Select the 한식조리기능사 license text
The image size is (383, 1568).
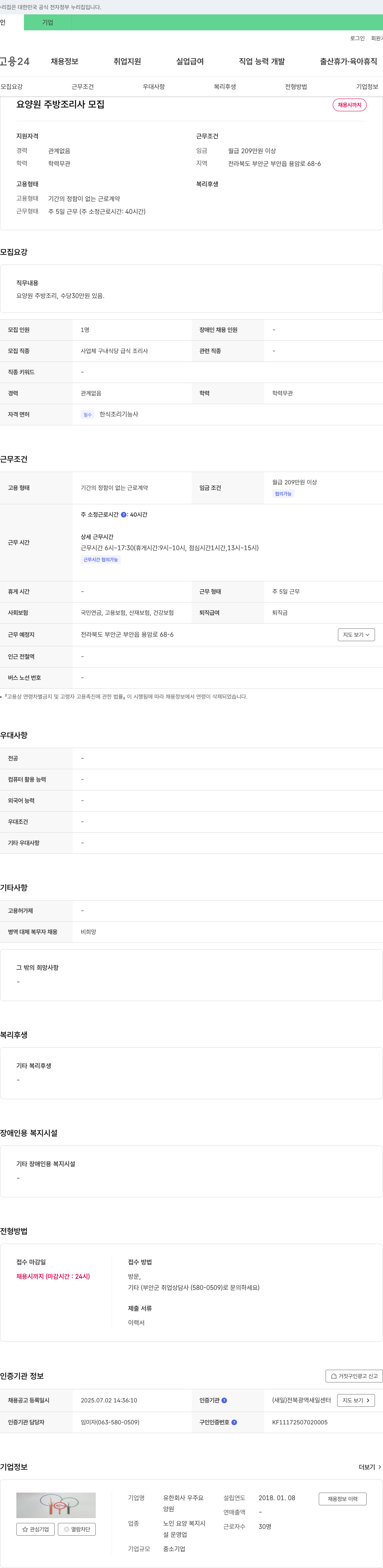click(x=119, y=414)
